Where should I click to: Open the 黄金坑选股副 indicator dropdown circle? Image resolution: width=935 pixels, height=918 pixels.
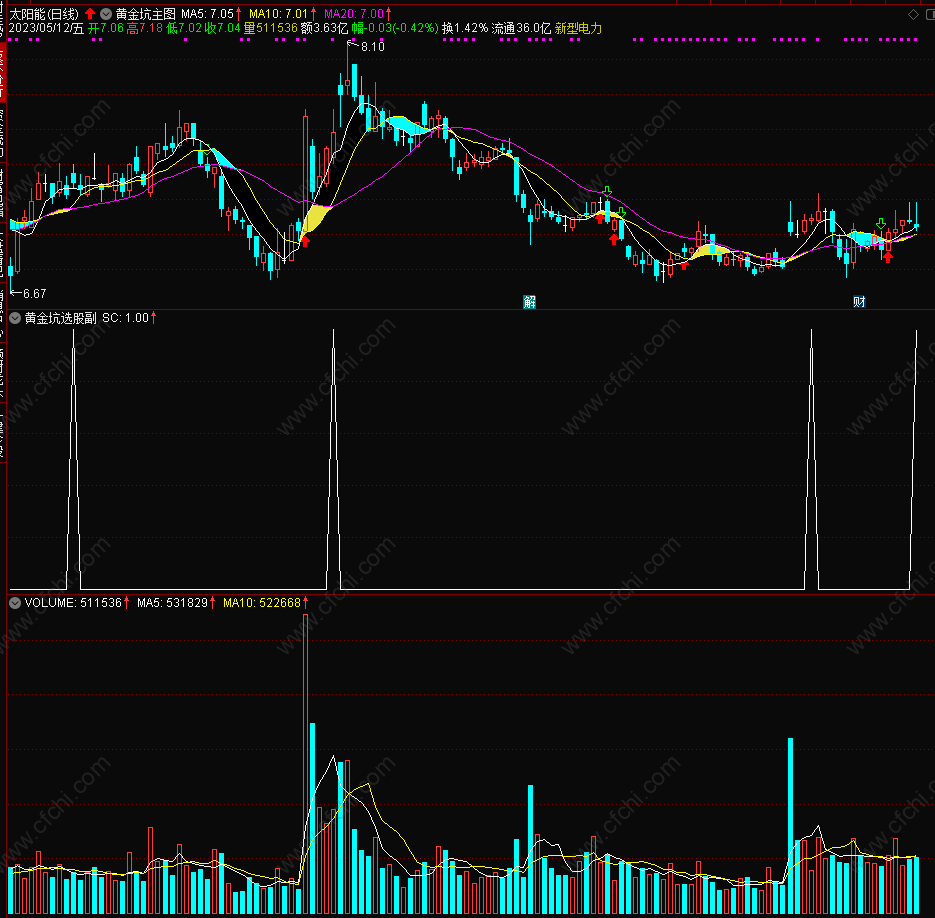15,319
